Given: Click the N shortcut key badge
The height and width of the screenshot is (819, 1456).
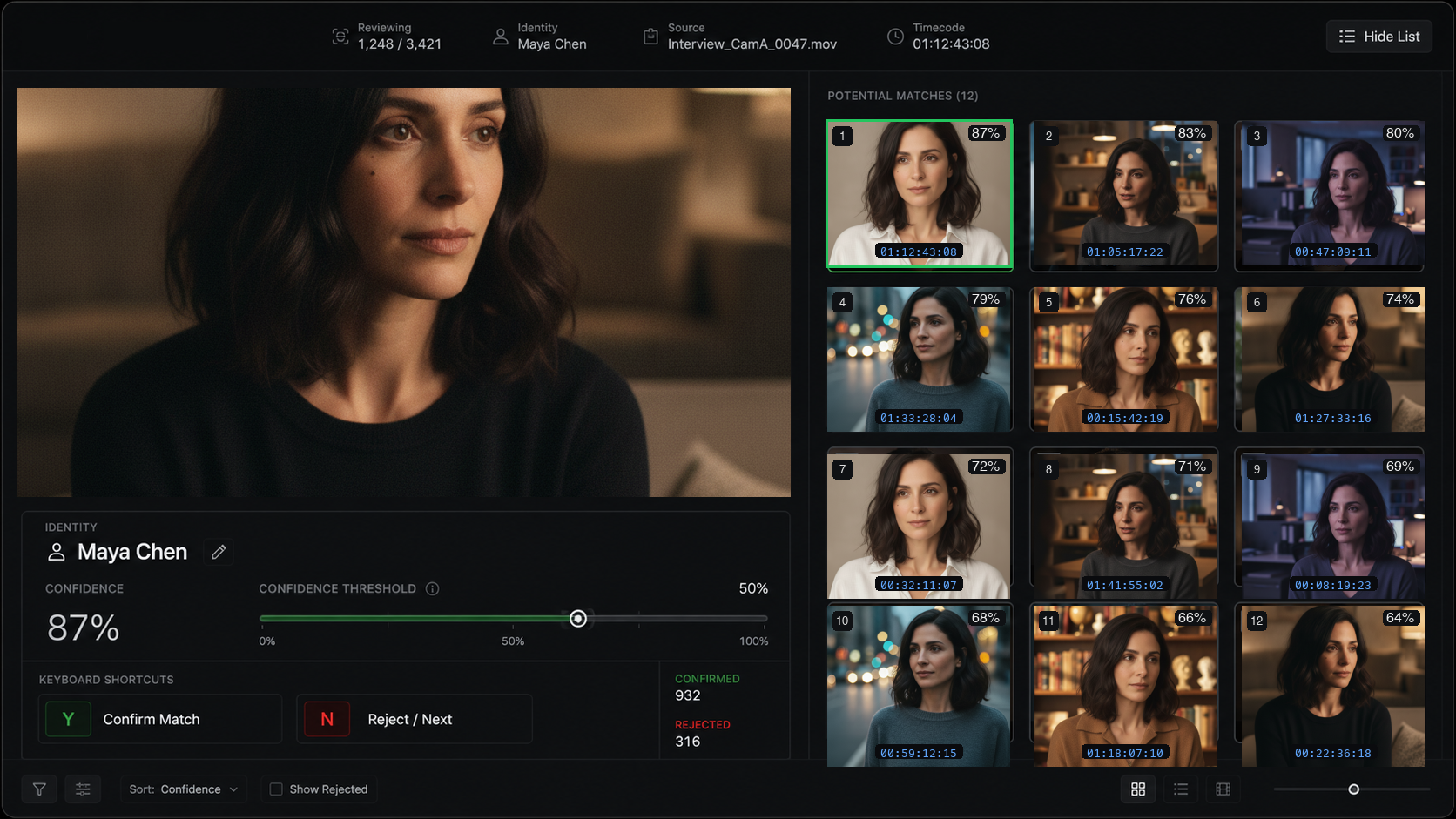Looking at the screenshot, I should tap(327, 719).
